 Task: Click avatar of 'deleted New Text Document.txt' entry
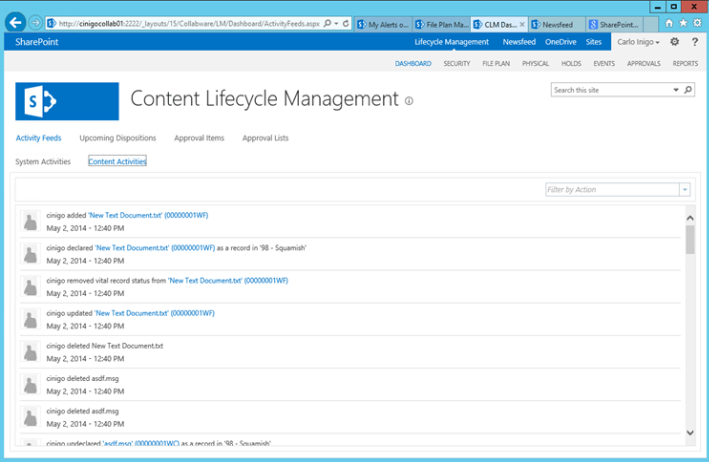(x=30, y=352)
